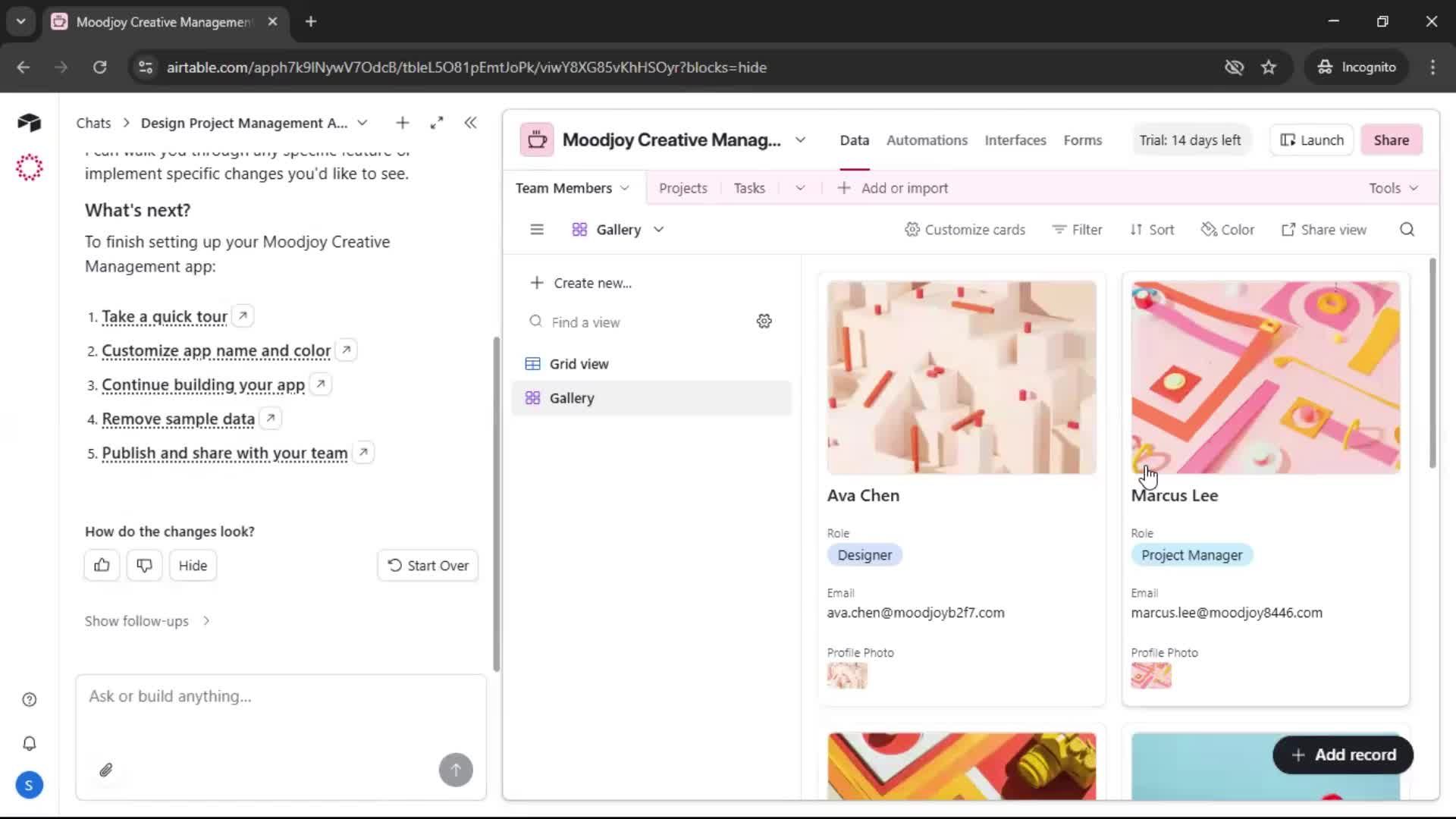Open the Filter option

coord(1077,230)
